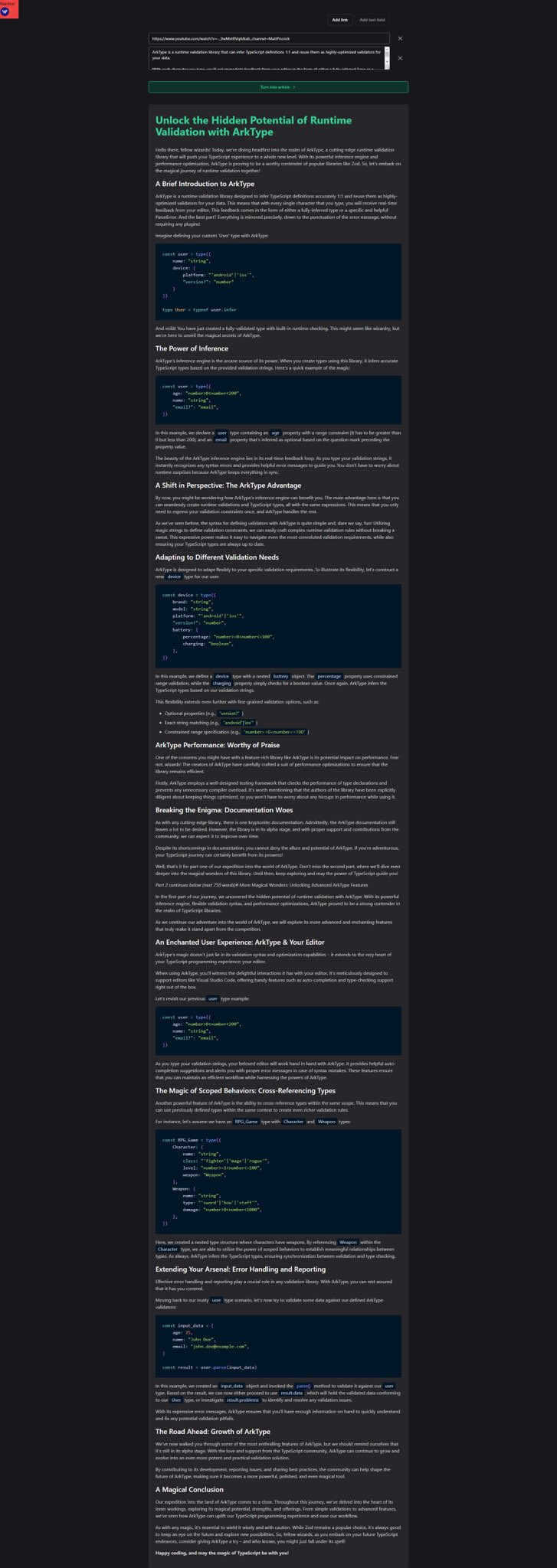557x1568 pixels.
Task: Click the text area scrollbar up arrow
Action: pos(387,49)
